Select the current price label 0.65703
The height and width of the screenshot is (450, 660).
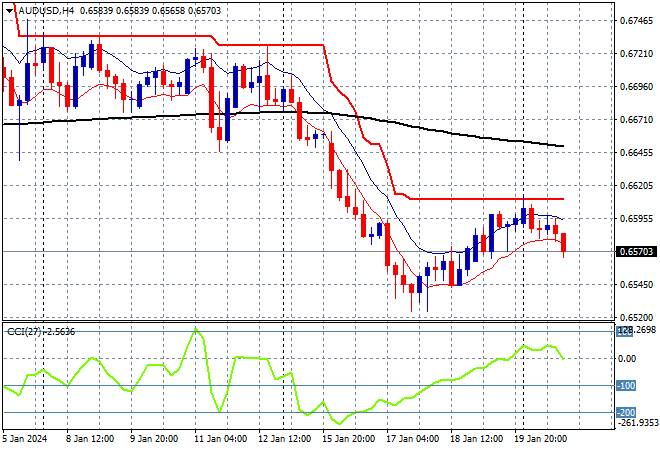point(636,252)
